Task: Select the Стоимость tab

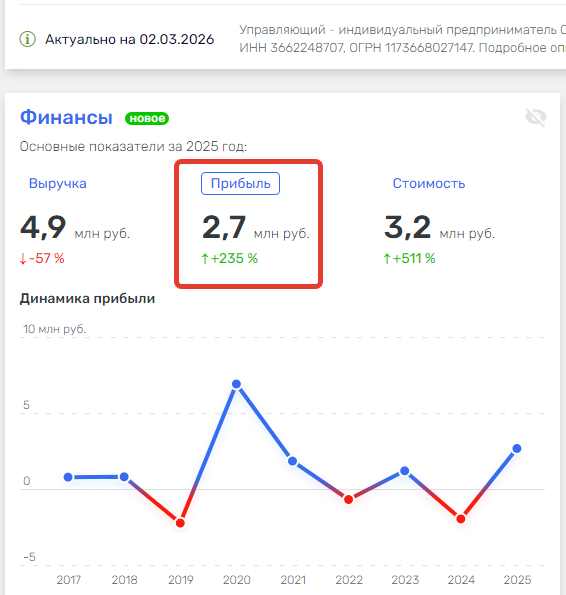Action: (x=429, y=183)
